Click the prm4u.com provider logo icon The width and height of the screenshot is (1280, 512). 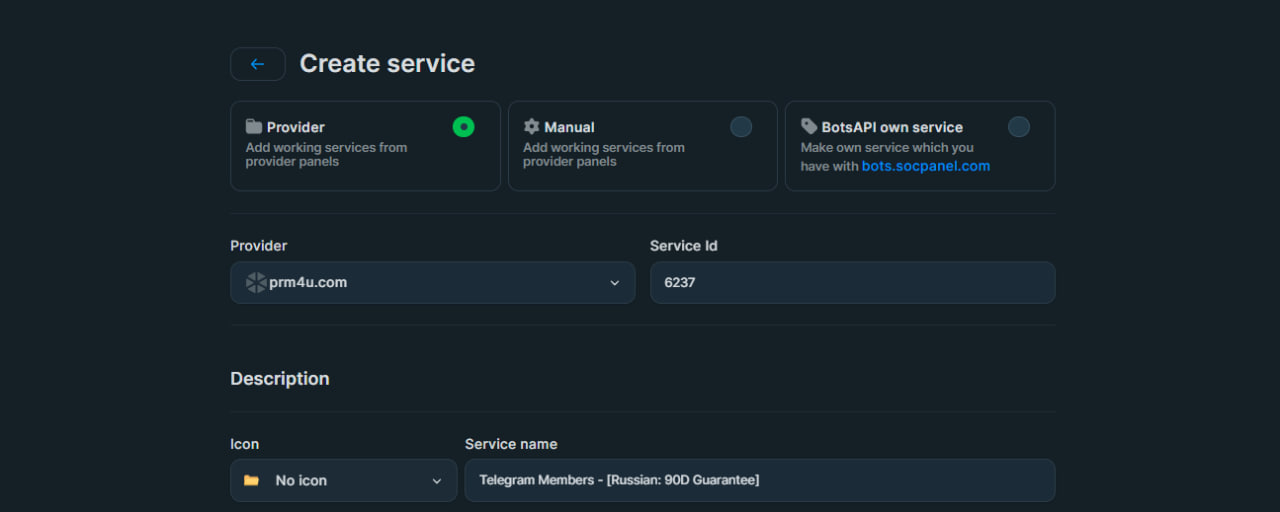(256, 283)
